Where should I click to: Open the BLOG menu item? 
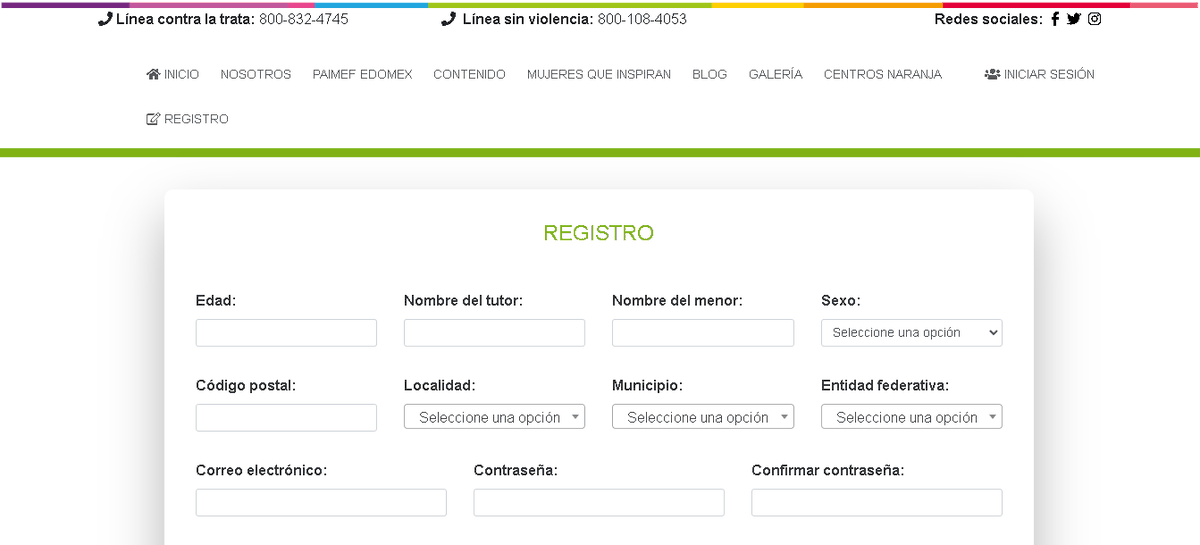[x=710, y=74]
